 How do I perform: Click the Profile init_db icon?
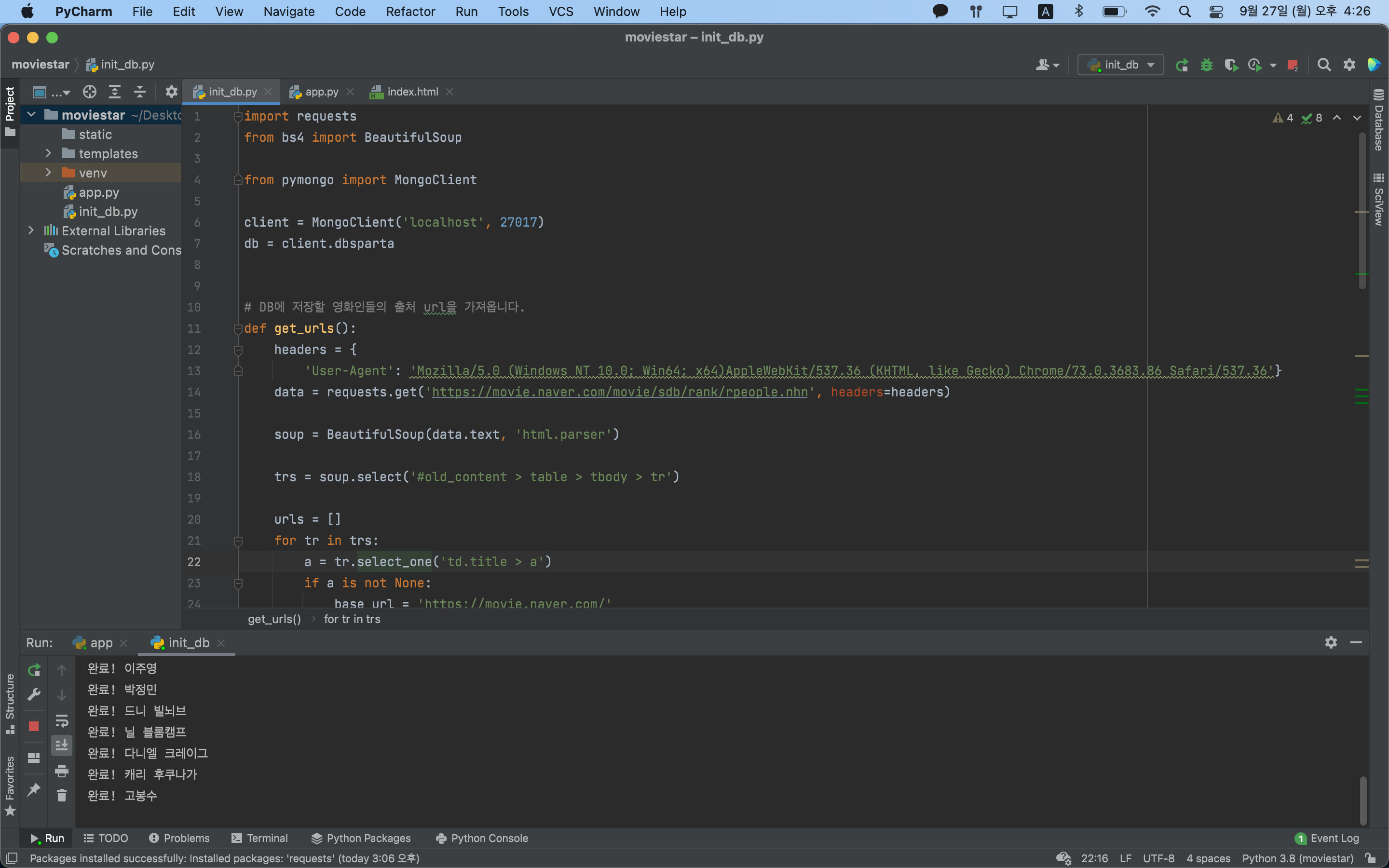1255,65
